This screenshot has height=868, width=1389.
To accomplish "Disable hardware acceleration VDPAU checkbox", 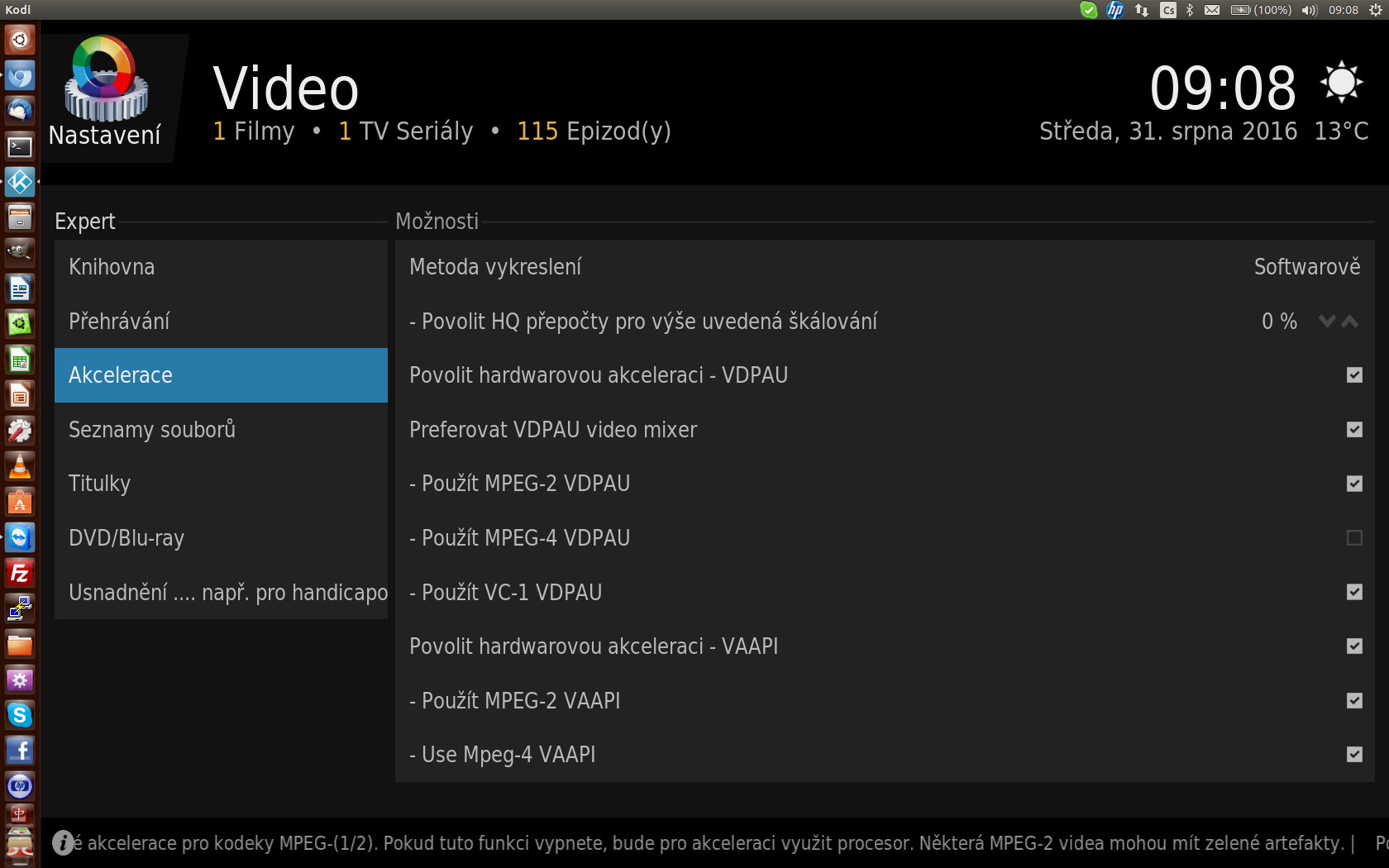I will [1354, 375].
